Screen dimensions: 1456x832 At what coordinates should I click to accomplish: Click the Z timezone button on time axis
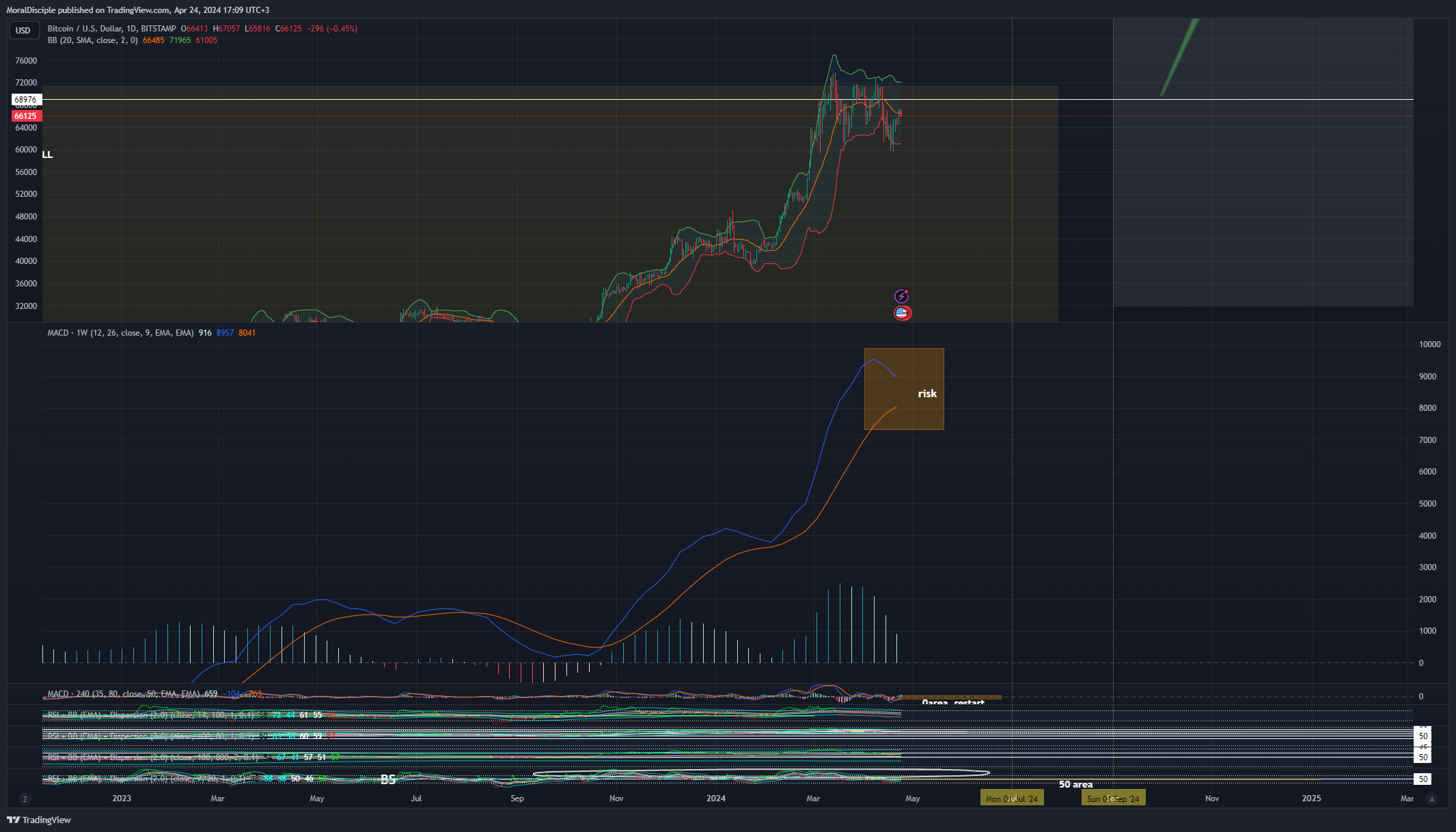point(25,799)
